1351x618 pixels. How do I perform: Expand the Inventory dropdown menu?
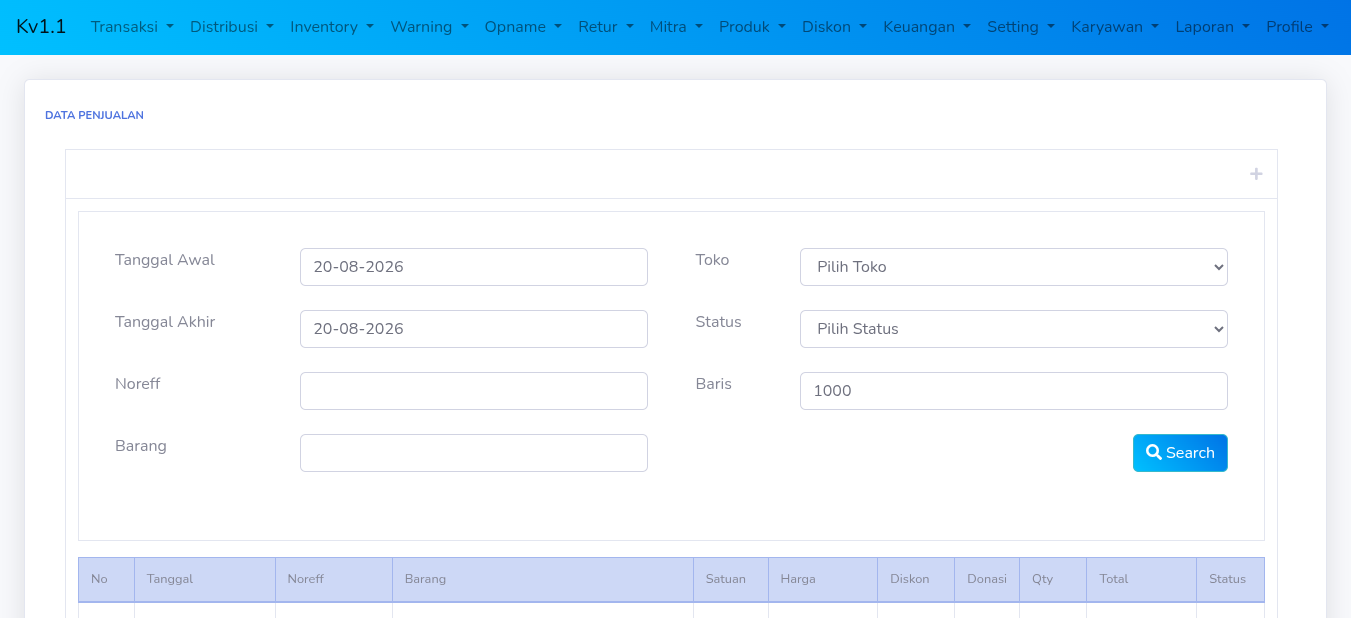(332, 27)
